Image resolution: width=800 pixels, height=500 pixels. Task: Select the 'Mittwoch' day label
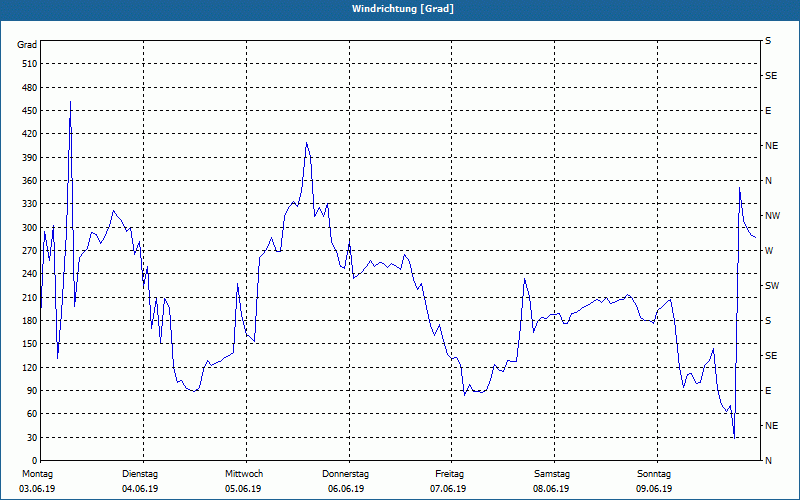244,474
